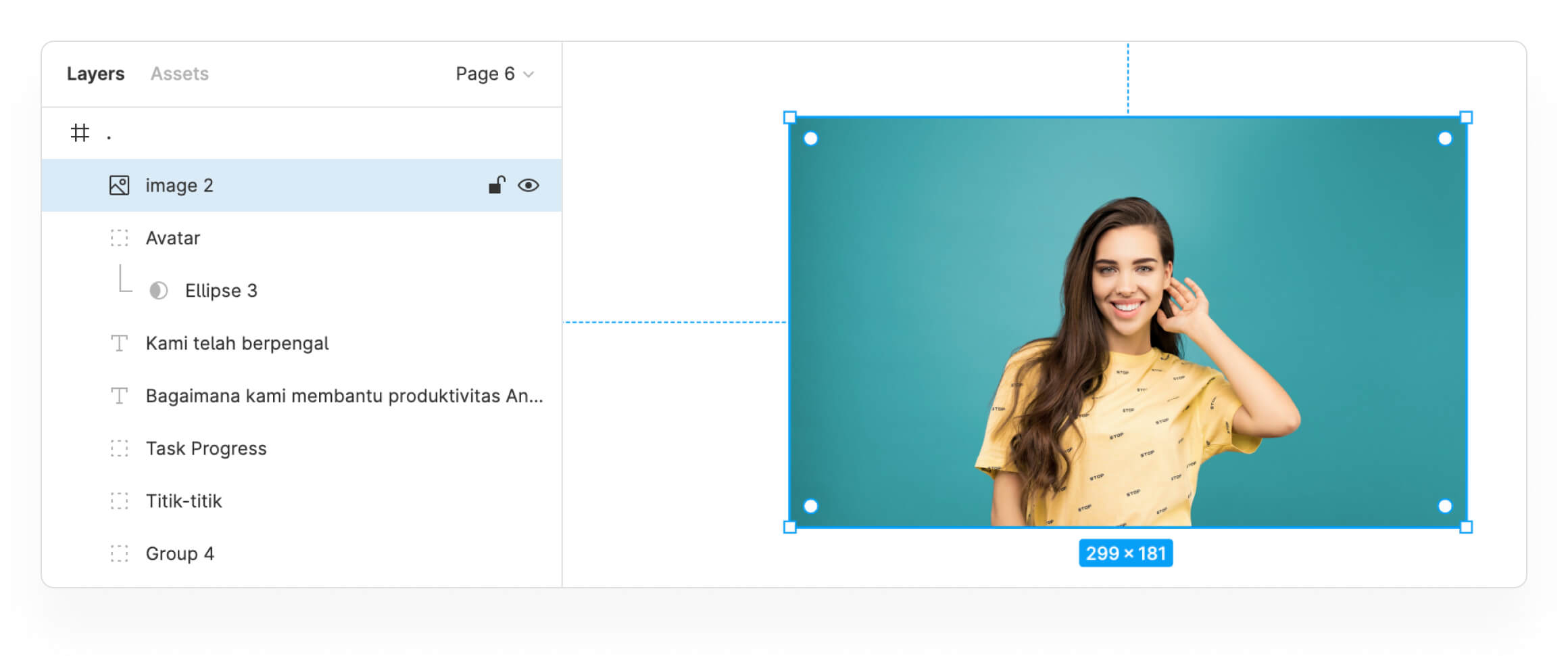Viewport: 1568px width, 656px height.
Task: Click group icon beside Titik-titik
Action: (x=119, y=501)
